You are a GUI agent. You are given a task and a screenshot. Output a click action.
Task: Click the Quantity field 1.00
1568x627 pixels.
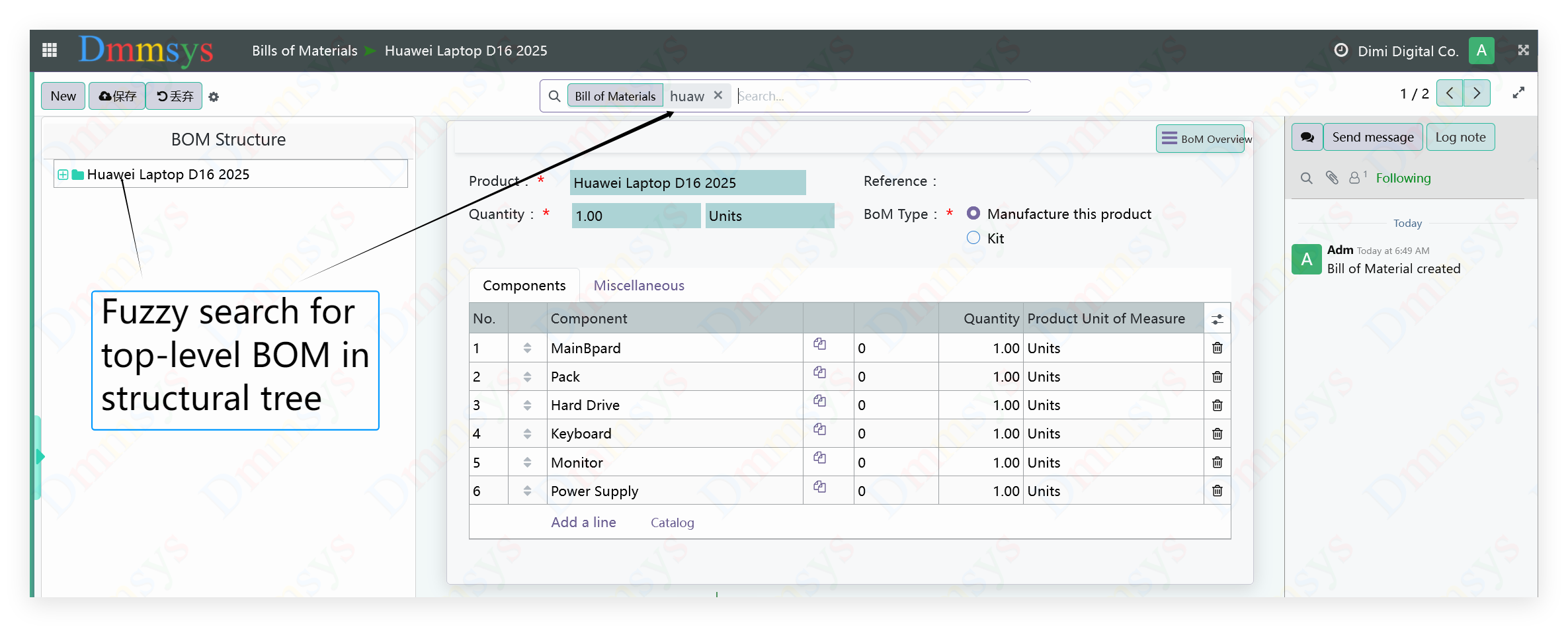[636, 216]
